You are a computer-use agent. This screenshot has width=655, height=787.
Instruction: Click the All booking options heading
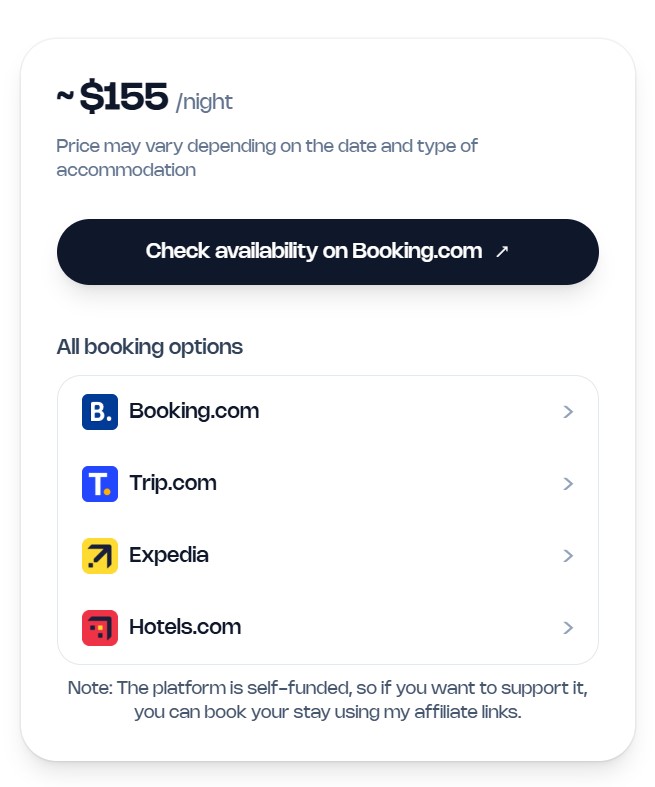[x=150, y=347]
